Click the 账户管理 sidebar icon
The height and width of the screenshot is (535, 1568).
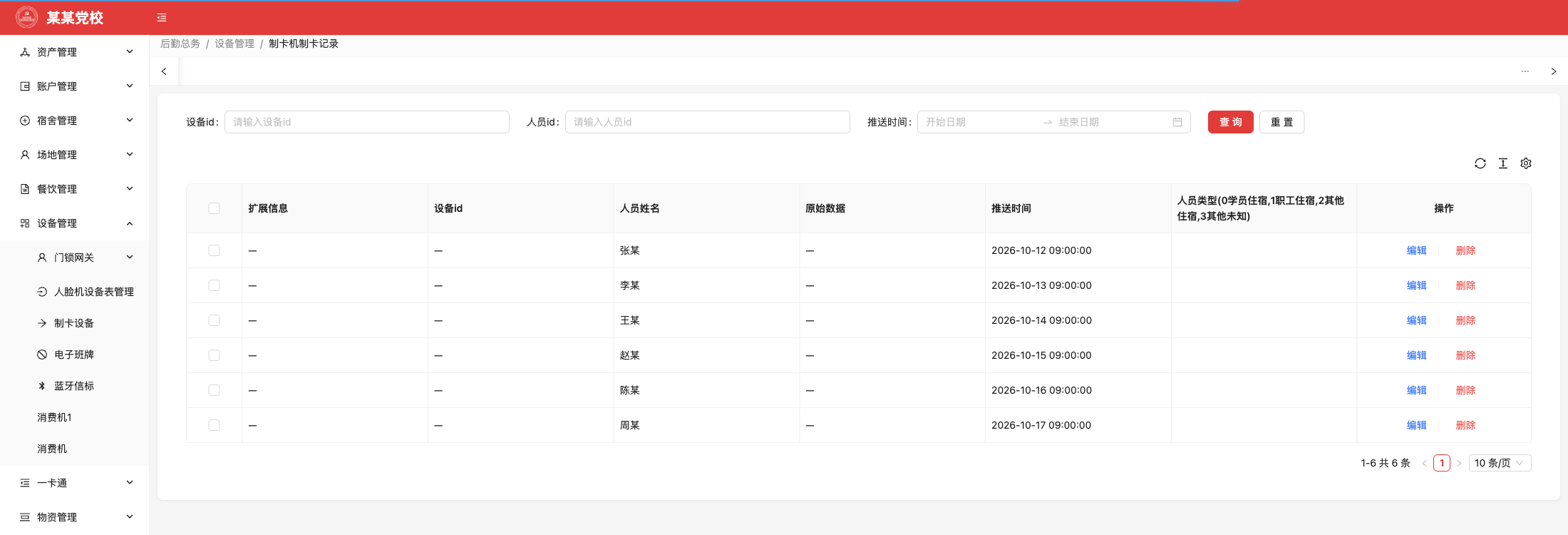coord(25,86)
